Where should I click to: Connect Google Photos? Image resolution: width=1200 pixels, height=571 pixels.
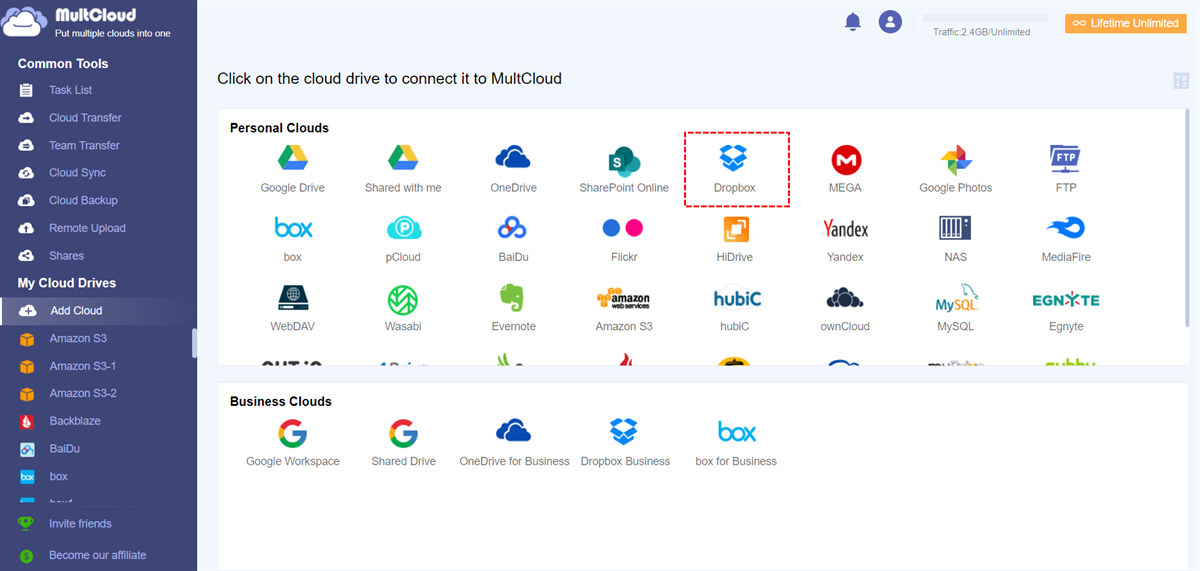(x=956, y=169)
